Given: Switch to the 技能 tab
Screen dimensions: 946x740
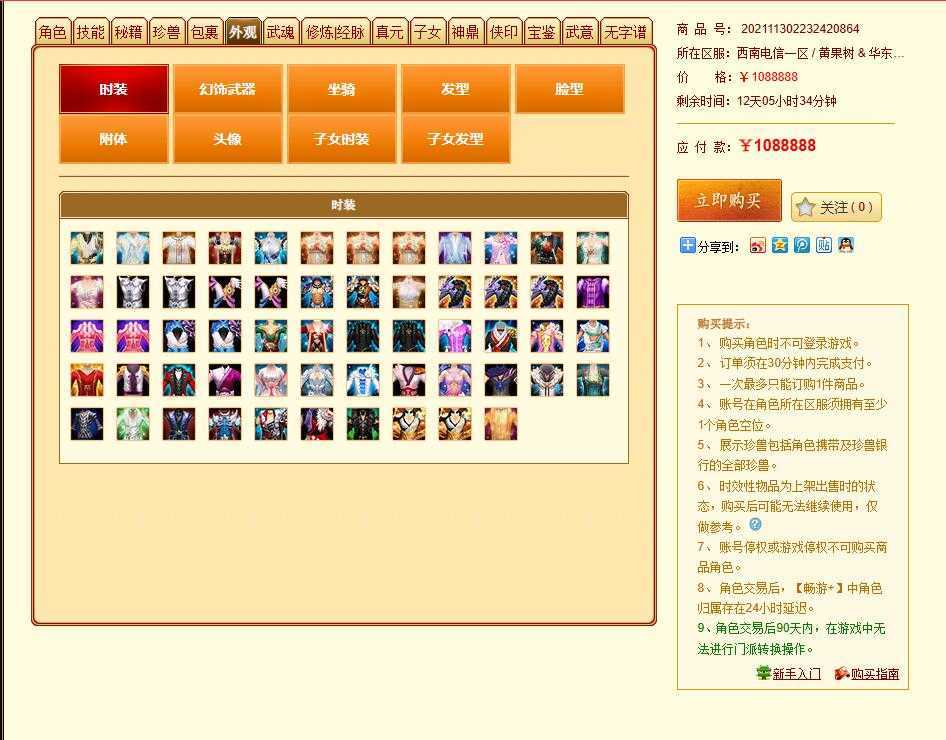Looking at the screenshot, I should coord(91,31).
